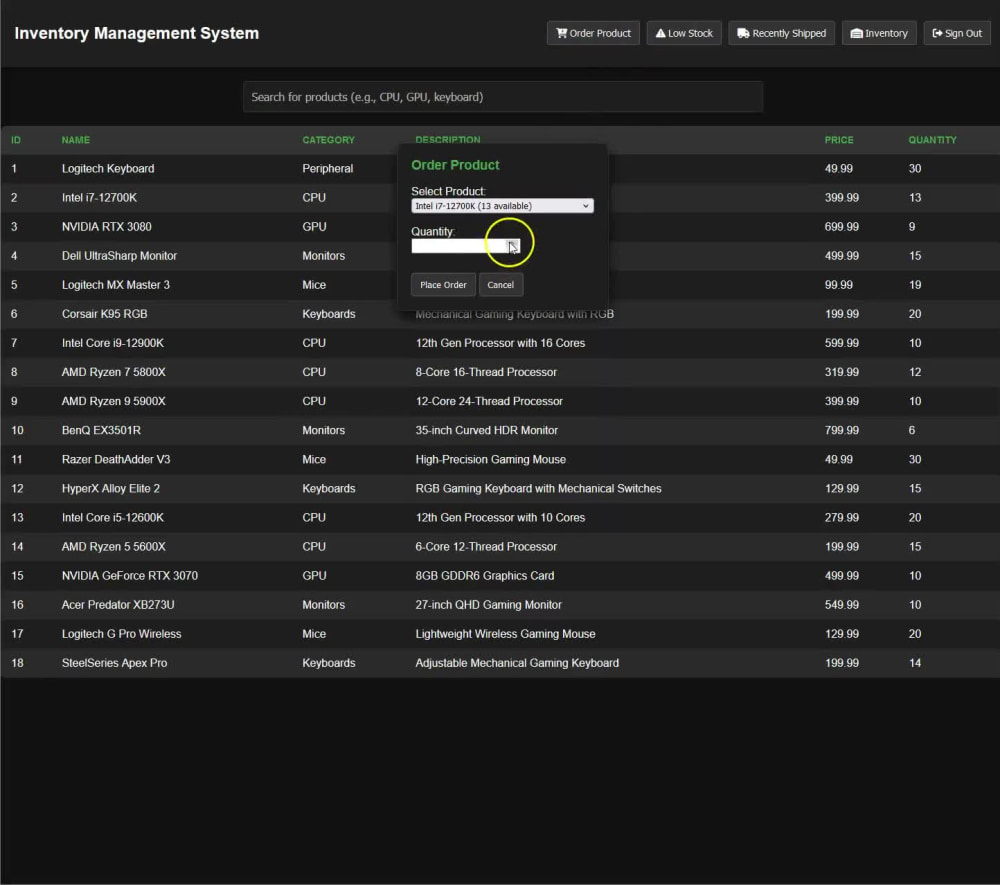The height and width of the screenshot is (885, 1000).
Task: Click the Quantity spinner arrows
Action: pyautogui.click(x=513, y=246)
